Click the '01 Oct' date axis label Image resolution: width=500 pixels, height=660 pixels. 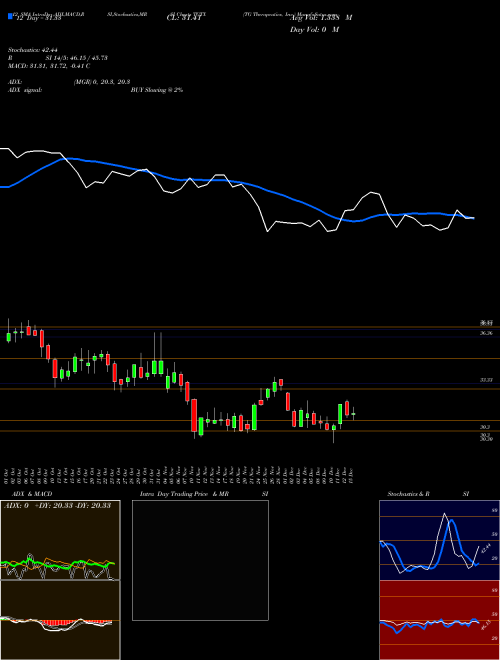tap(8, 475)
